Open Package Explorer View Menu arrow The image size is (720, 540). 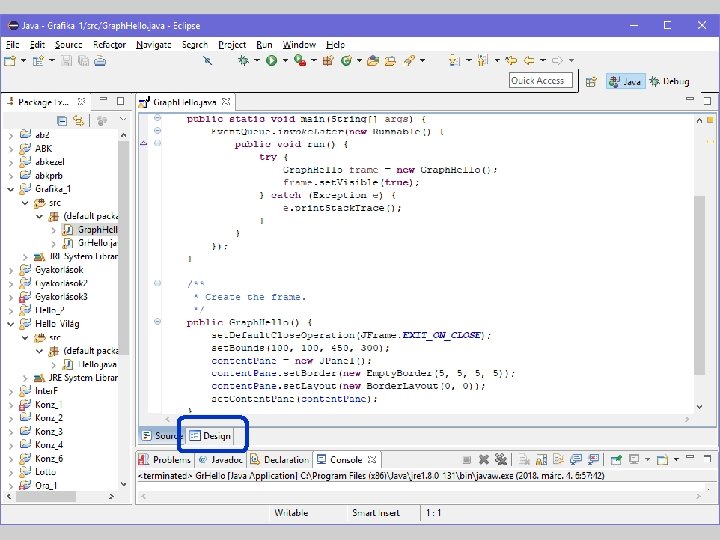[x=123, y=119]
